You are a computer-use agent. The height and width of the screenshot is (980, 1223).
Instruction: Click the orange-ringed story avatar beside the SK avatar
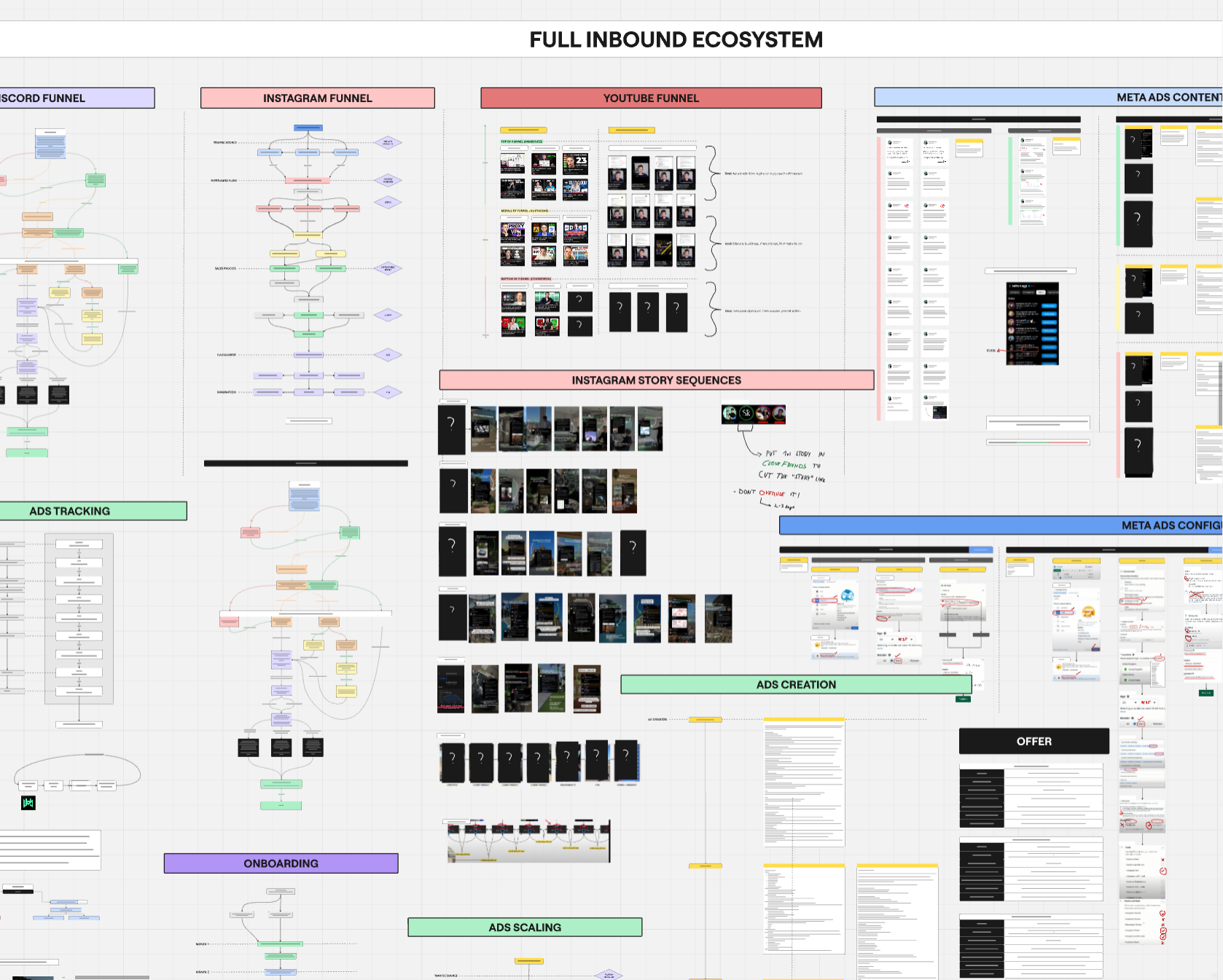(763, 413)
